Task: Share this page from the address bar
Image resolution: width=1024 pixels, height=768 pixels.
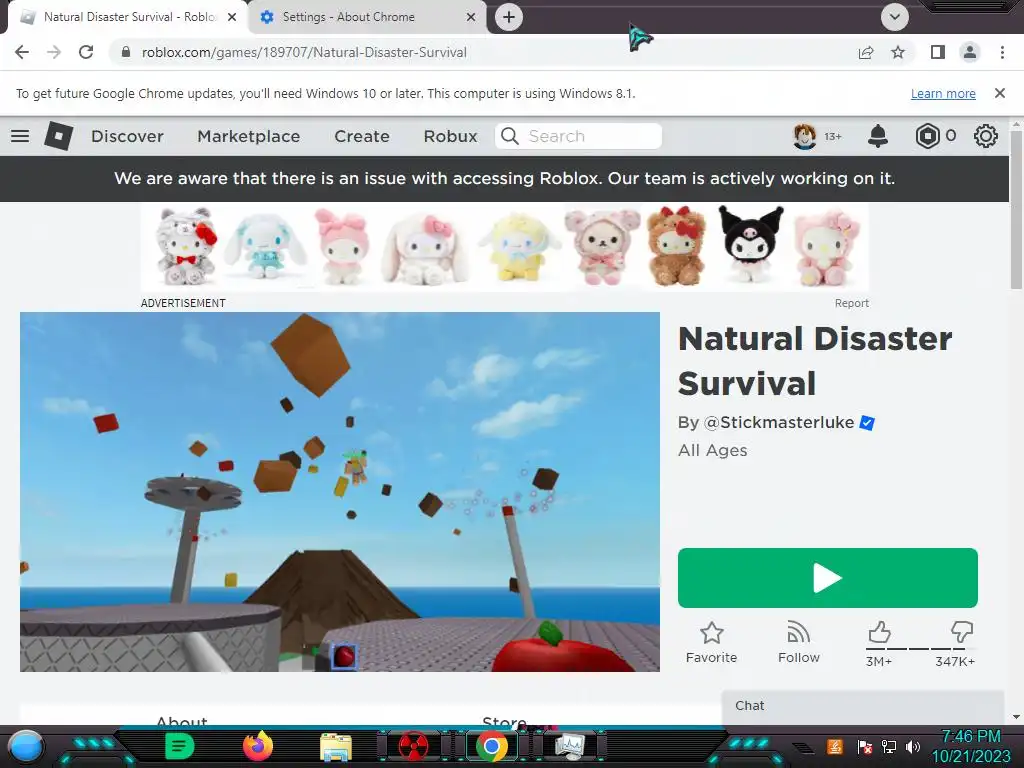Action: point(866,52)
